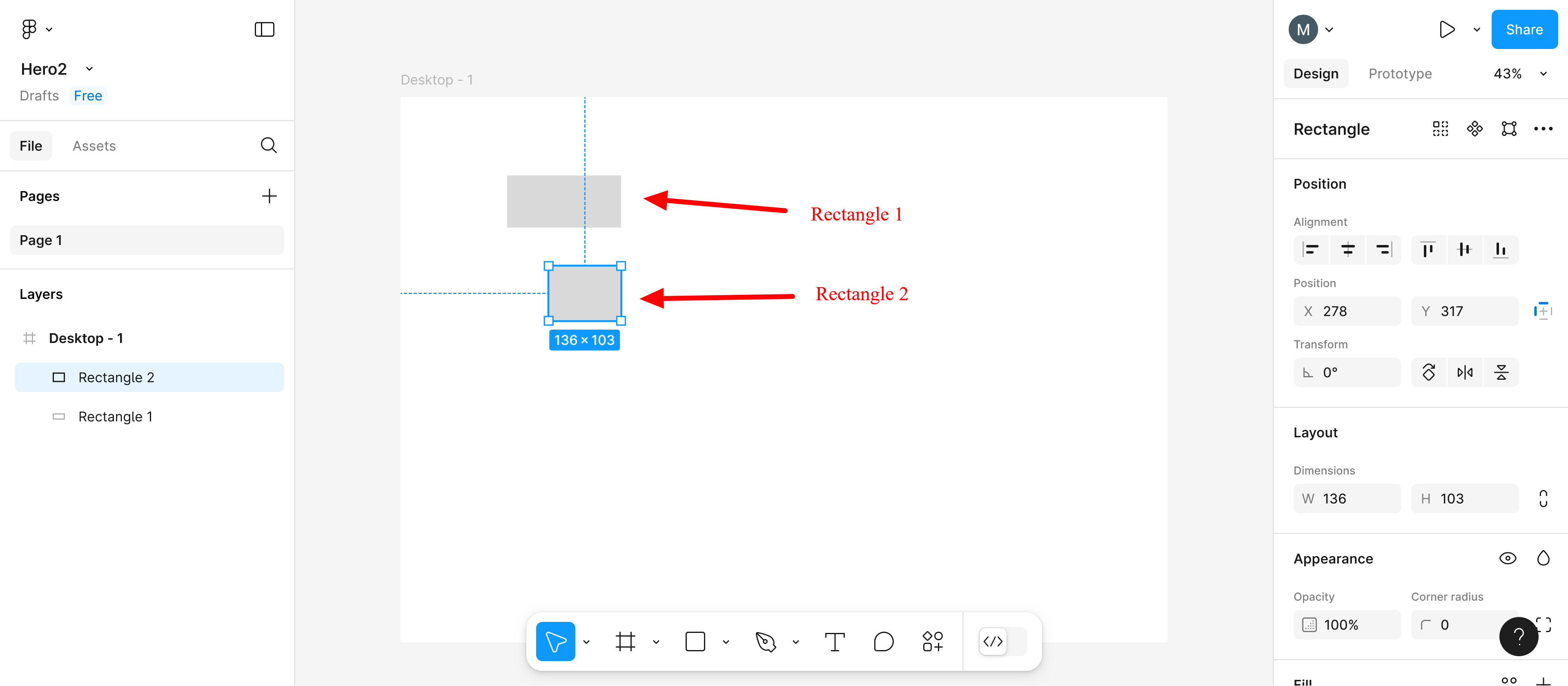Align left using alignment icon
1568x686 pixels.
1311,249
